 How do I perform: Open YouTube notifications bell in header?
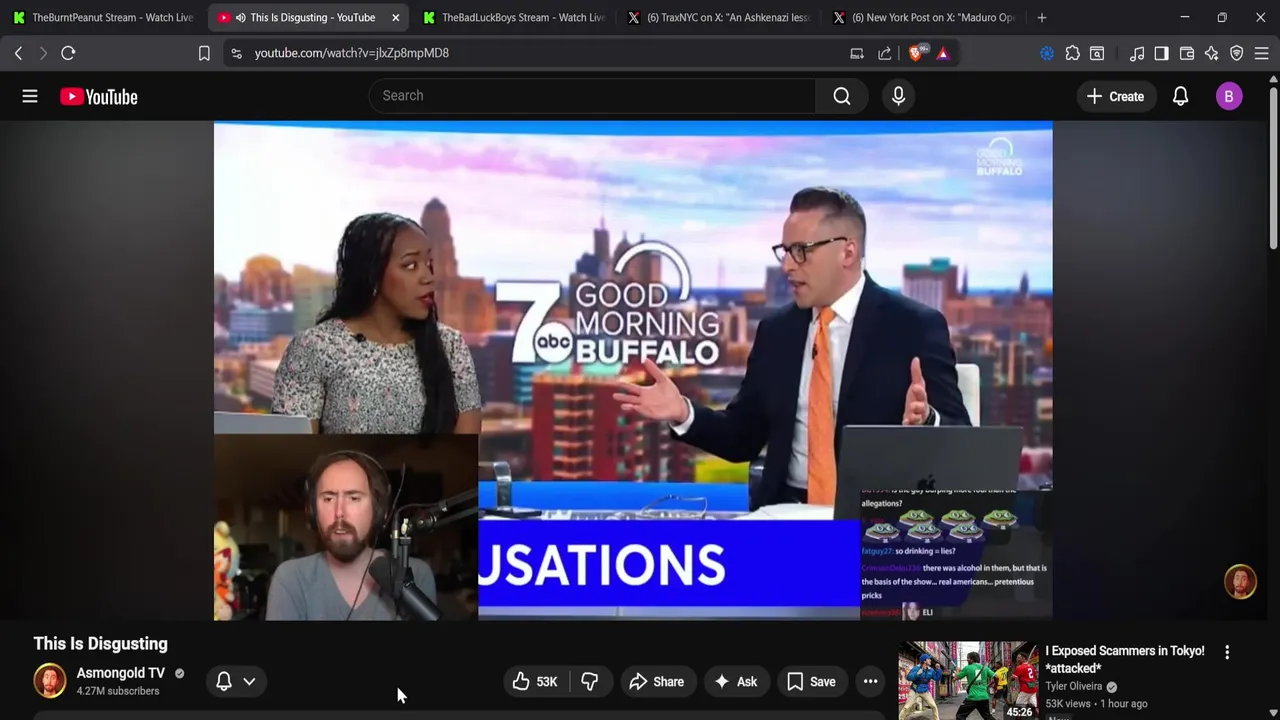[x=1180, y=96]
